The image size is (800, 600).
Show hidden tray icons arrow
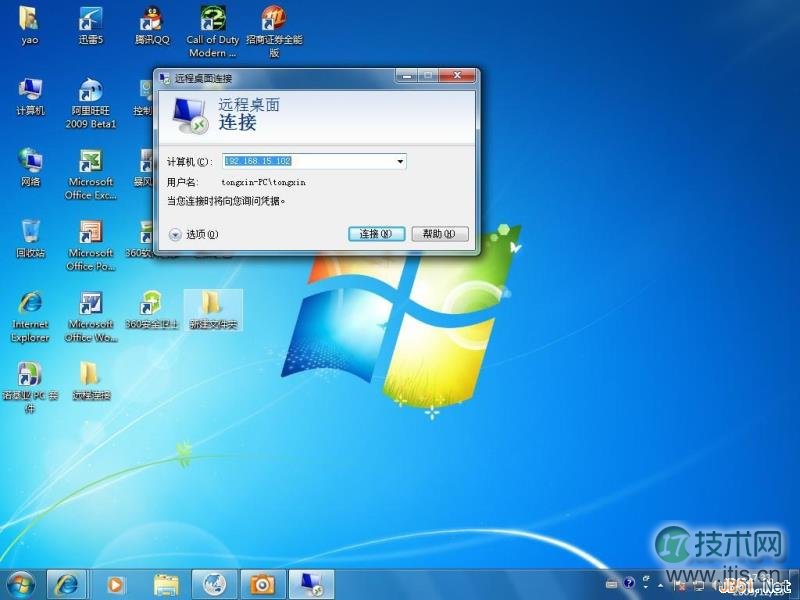tap(660, 585)
